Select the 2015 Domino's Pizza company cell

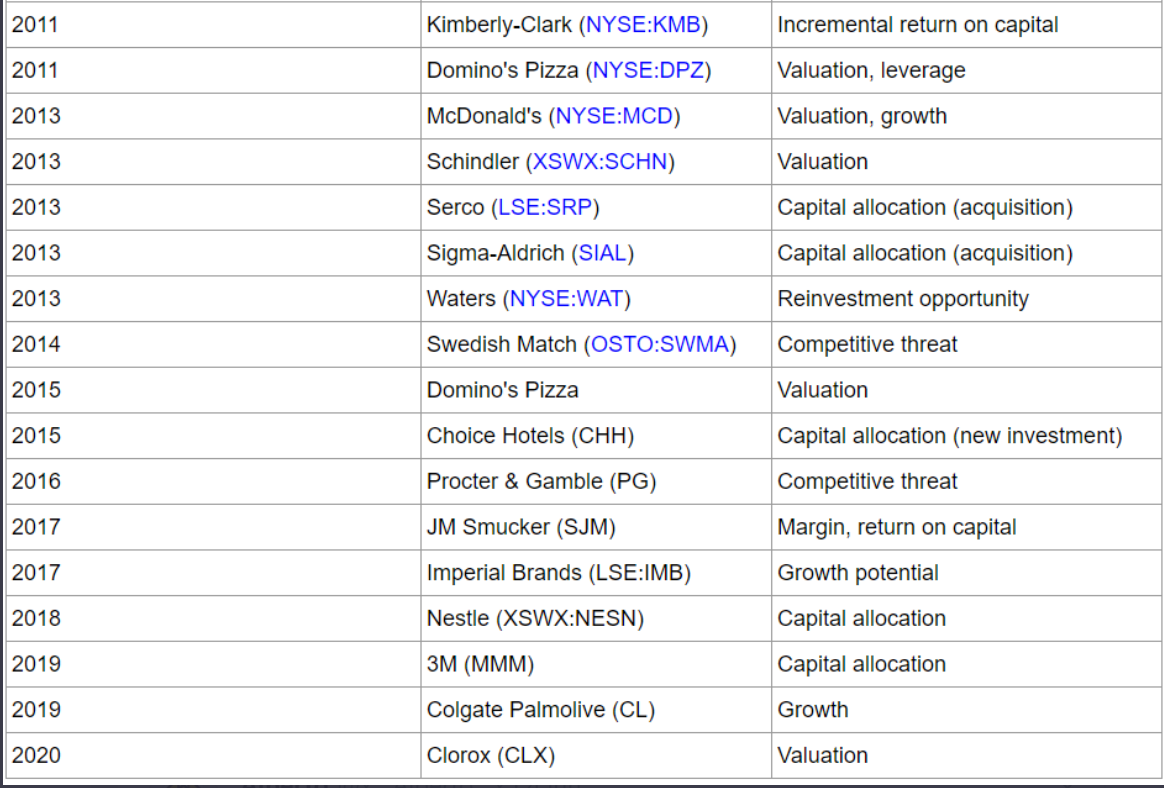click(x=596, y=390)
